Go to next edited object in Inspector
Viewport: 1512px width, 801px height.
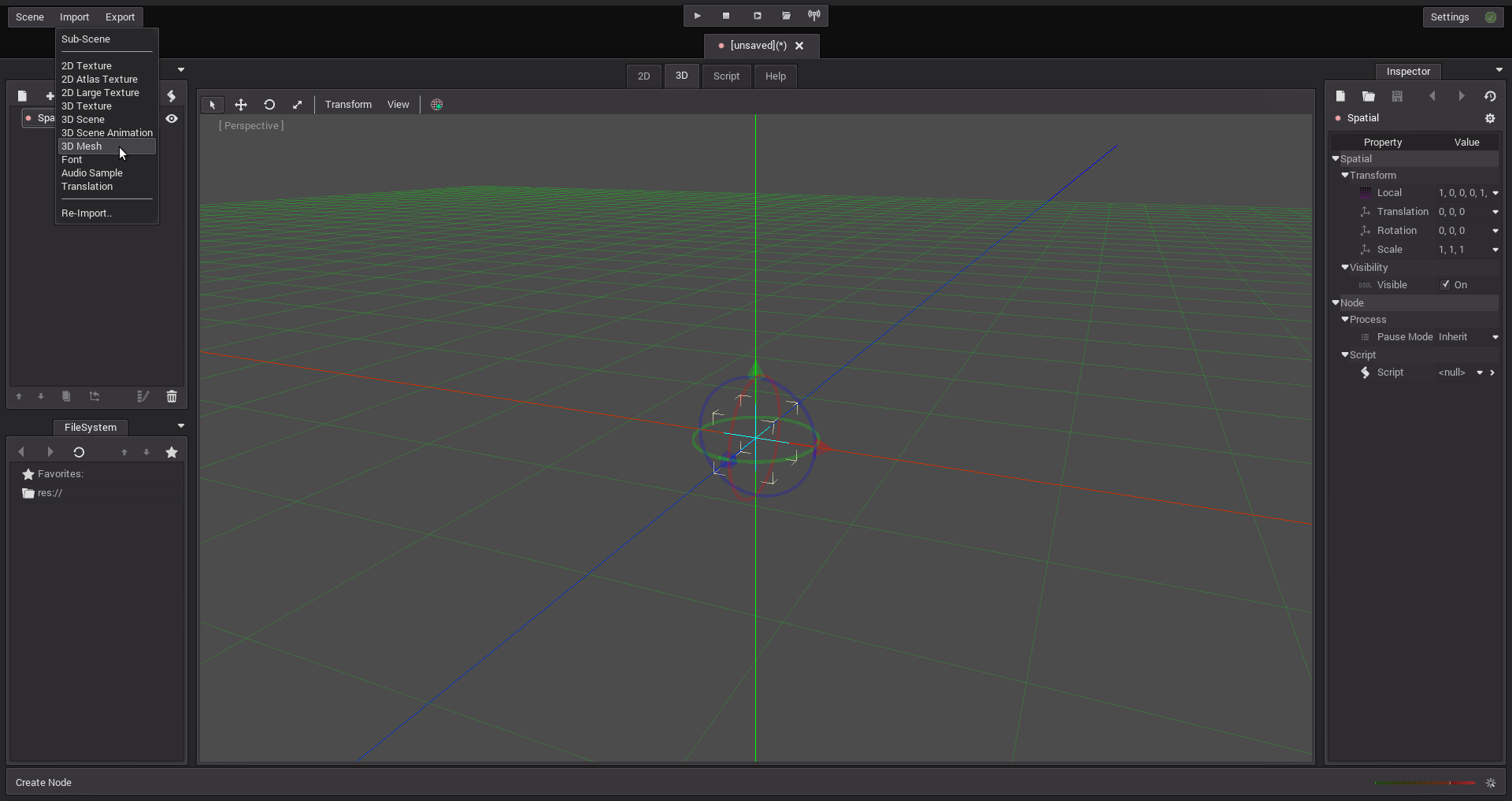[x=1462, y=96]
